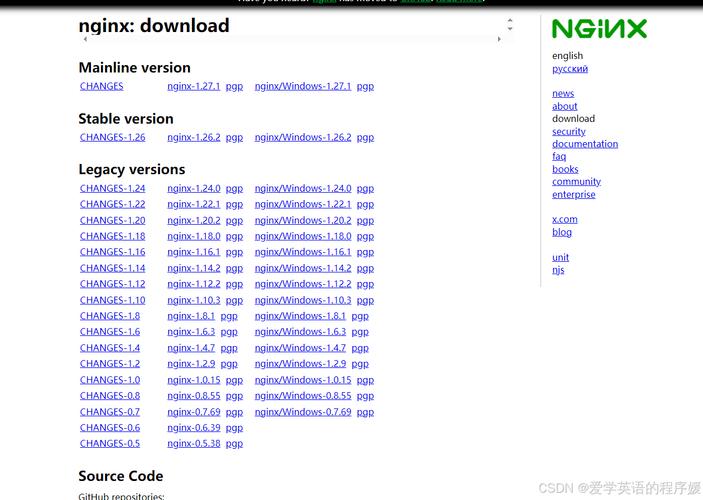Download nginx/Windows-1.20.2

pos(303,220)
